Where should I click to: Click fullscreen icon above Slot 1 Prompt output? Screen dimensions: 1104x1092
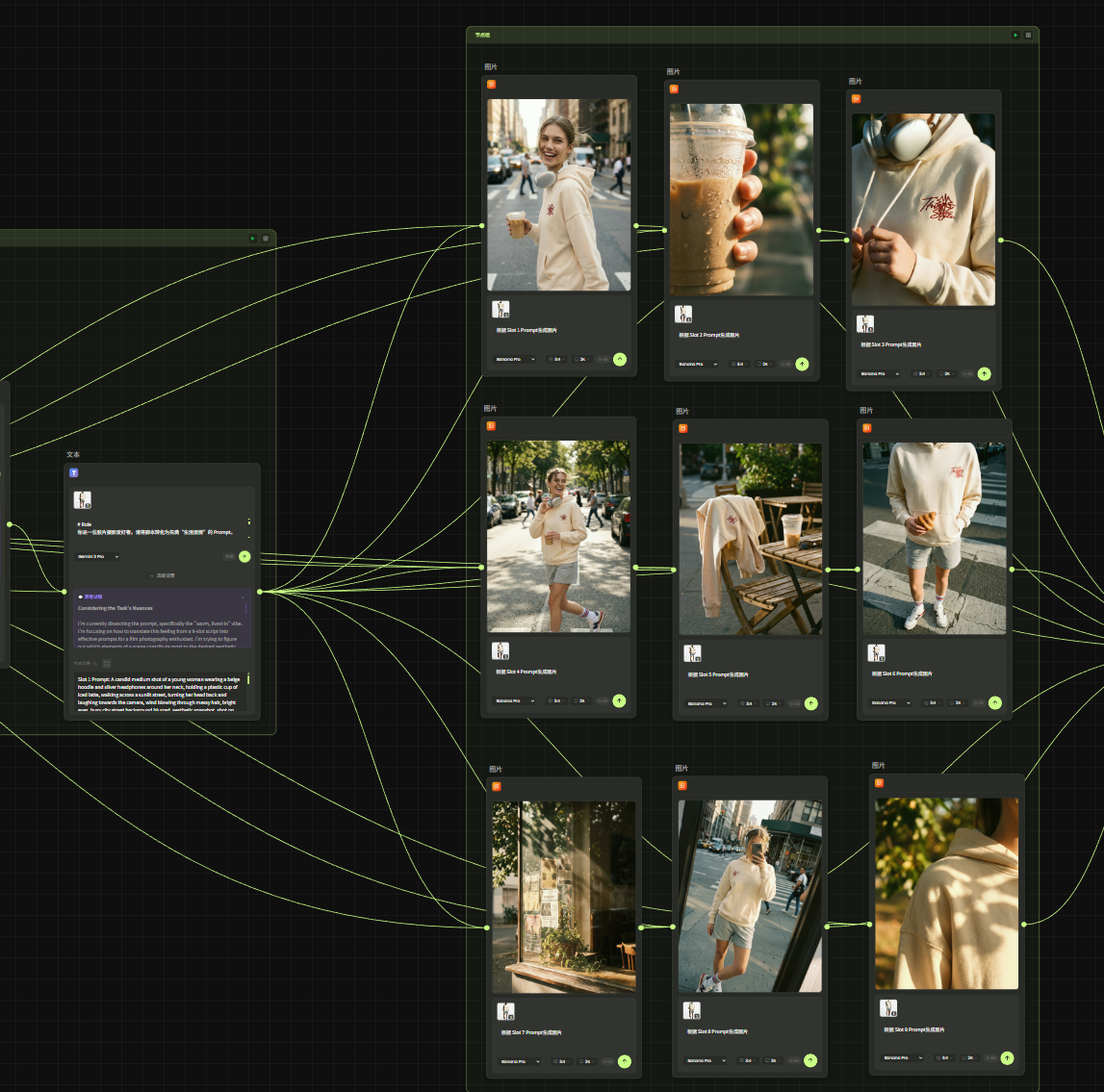(x=107, y=663)
